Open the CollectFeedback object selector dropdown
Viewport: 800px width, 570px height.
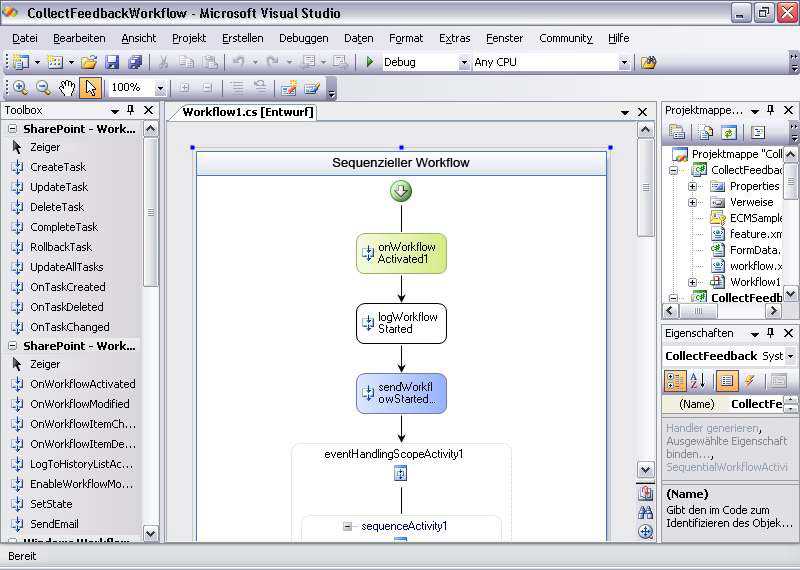click(x=790, y=356)
